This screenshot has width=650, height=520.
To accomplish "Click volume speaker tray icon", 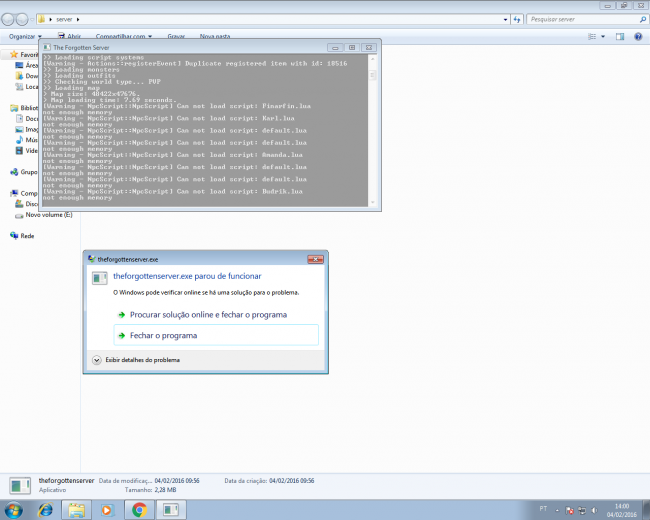I will pos(594,510).
